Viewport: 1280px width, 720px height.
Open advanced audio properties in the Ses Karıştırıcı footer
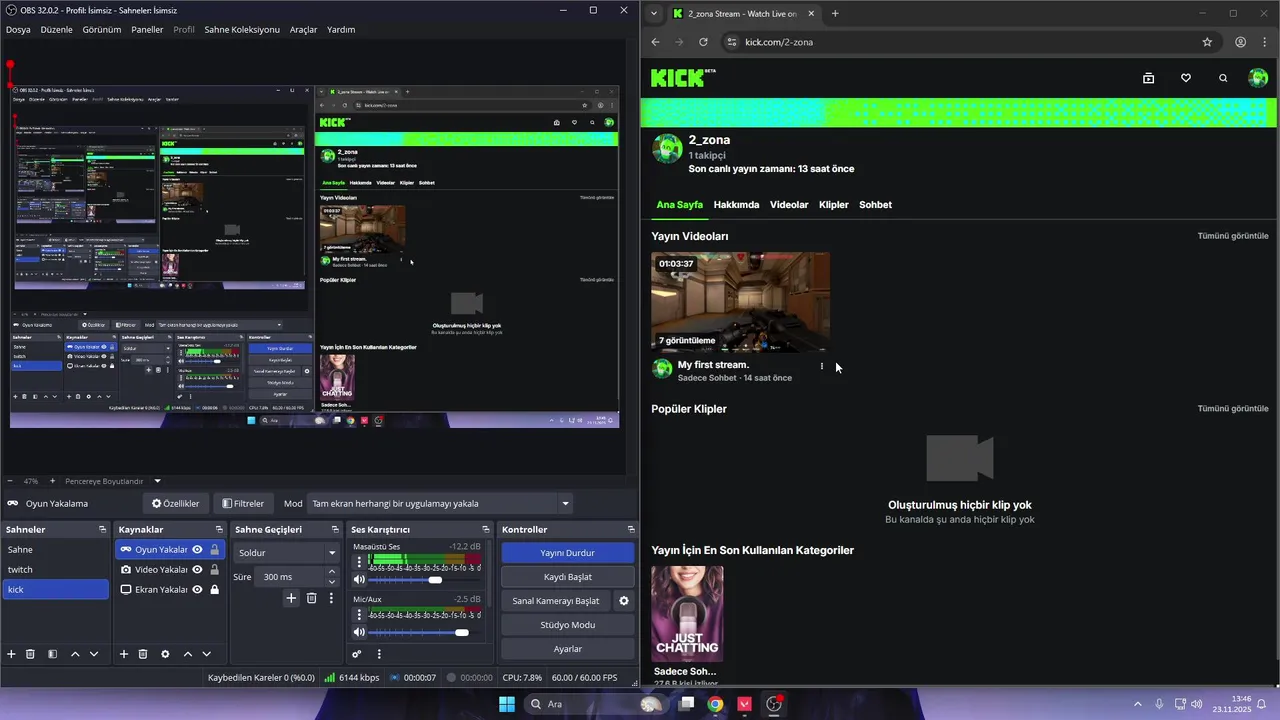point(357,654)
